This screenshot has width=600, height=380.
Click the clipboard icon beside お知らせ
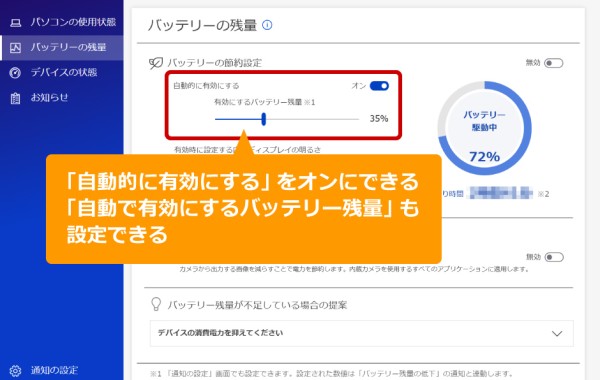[15, 98]
